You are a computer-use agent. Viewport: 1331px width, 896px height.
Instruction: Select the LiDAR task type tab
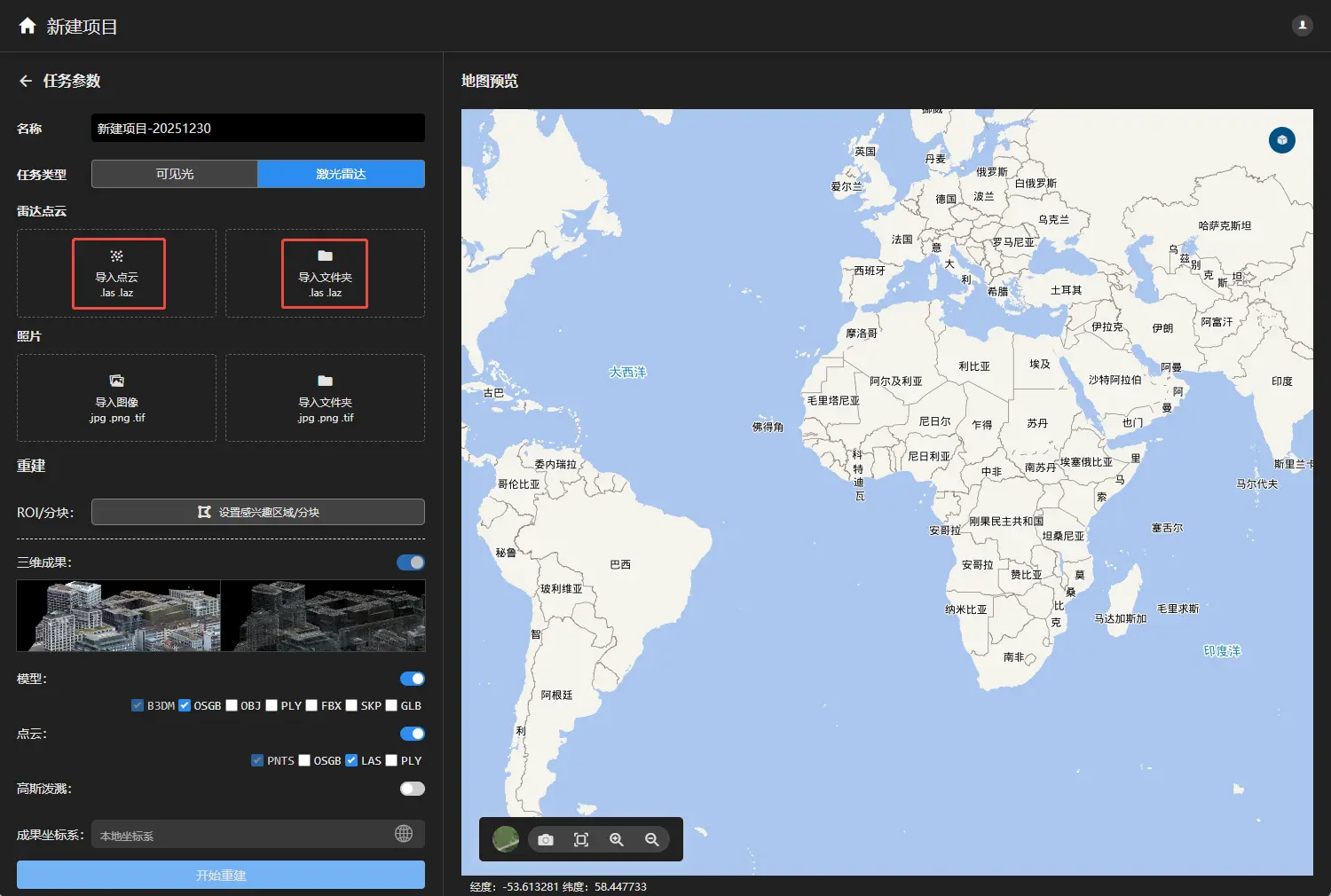point(341,174)
